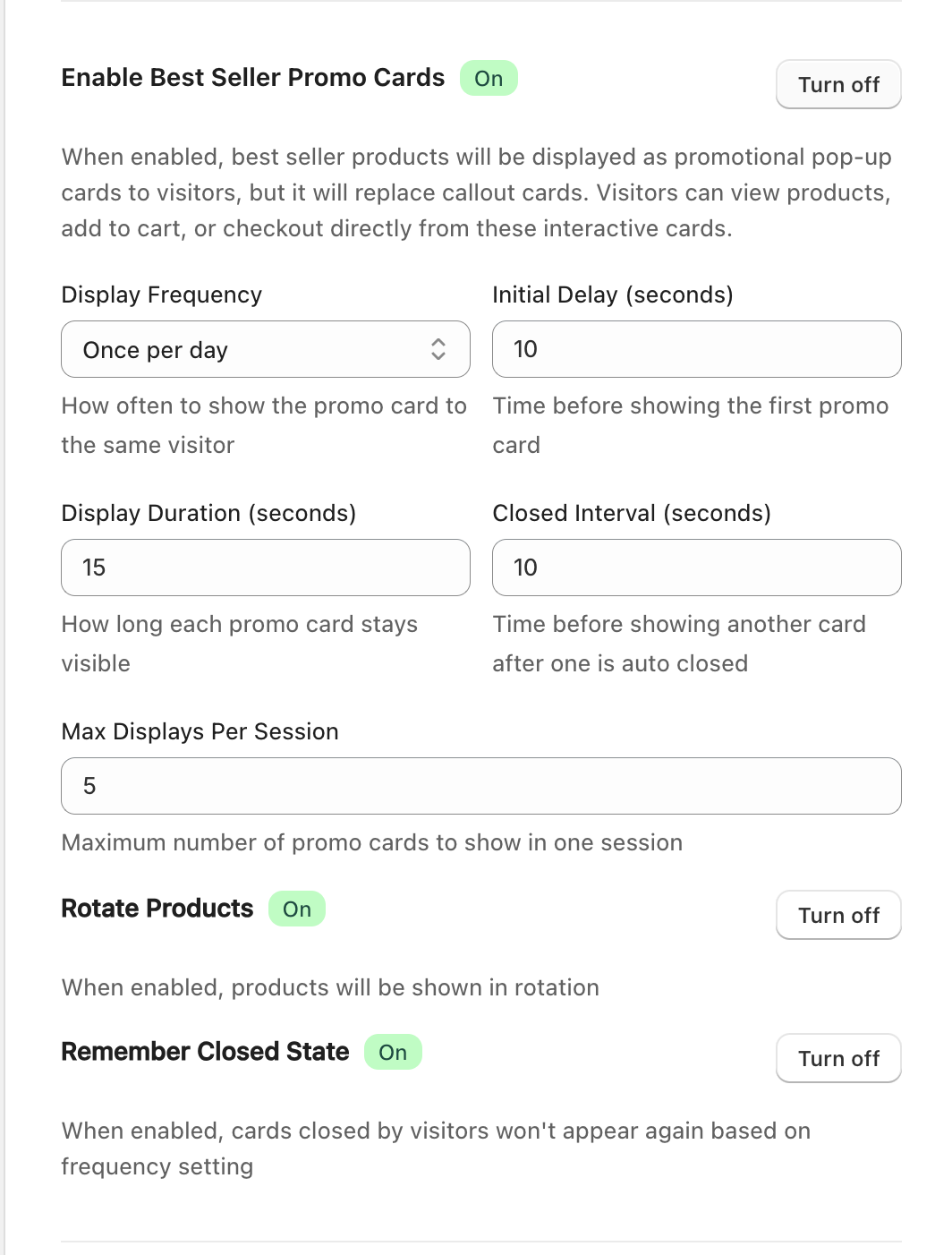952x1255 pixels.
Task: Click the Enable Best Seller Promo Cards heading
Action: pyautogui.click(x=253, y=78)
